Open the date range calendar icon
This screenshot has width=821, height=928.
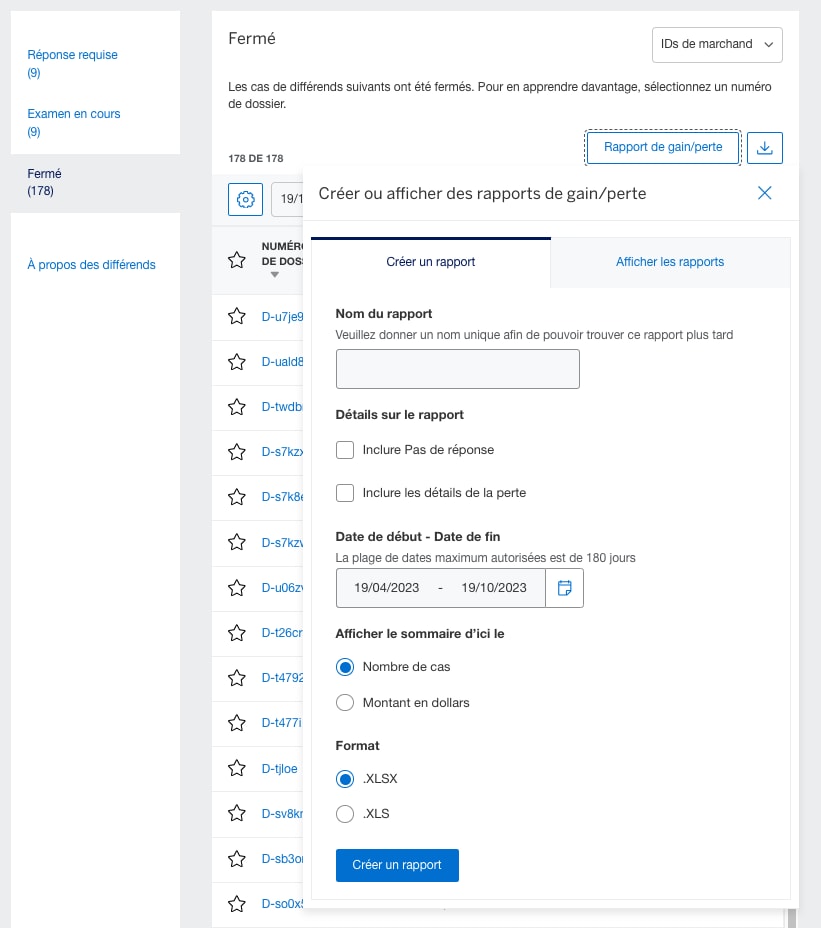(x=564, y=588)
